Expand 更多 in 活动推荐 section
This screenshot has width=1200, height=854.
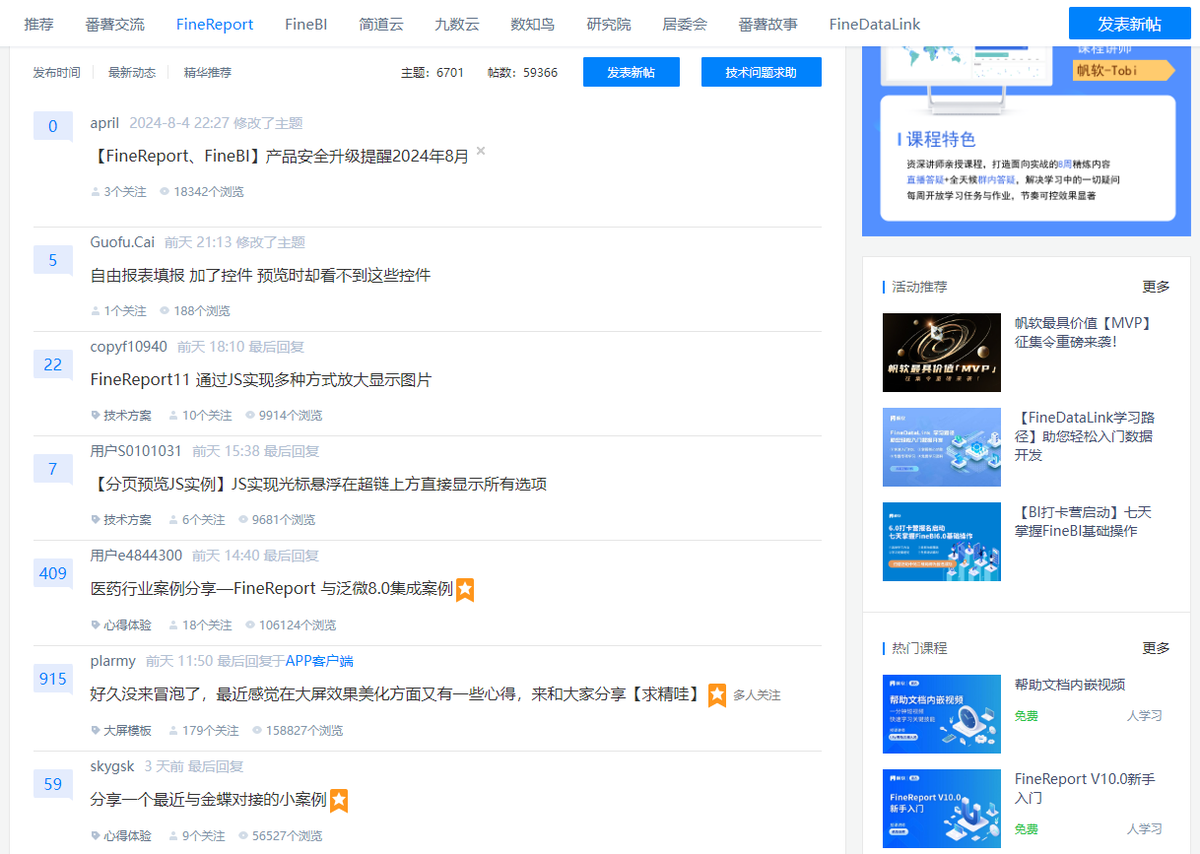(1156, 287)
